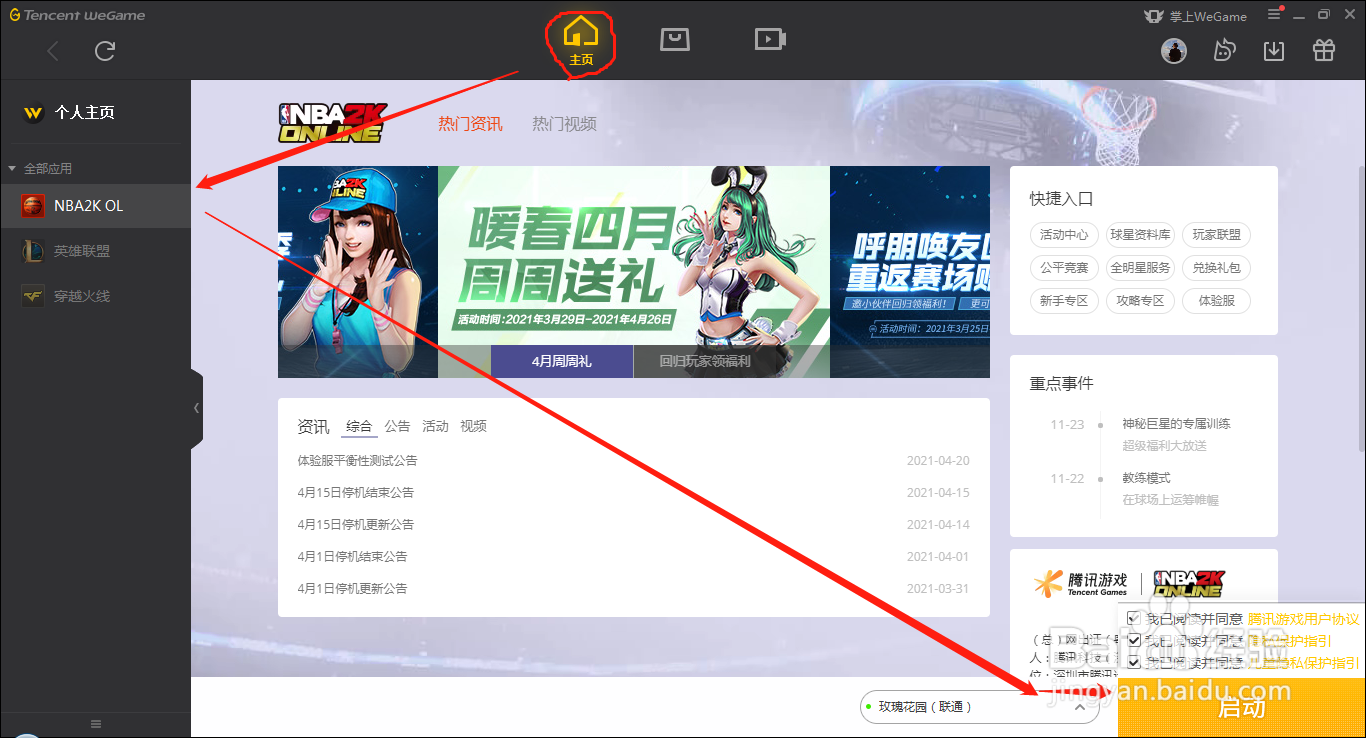Image resolution: width=1366 pixels, height=738 pixels.
Task: Open the hamburger main menu icon
Action: pyautogui.click(x=1275, y=14)
